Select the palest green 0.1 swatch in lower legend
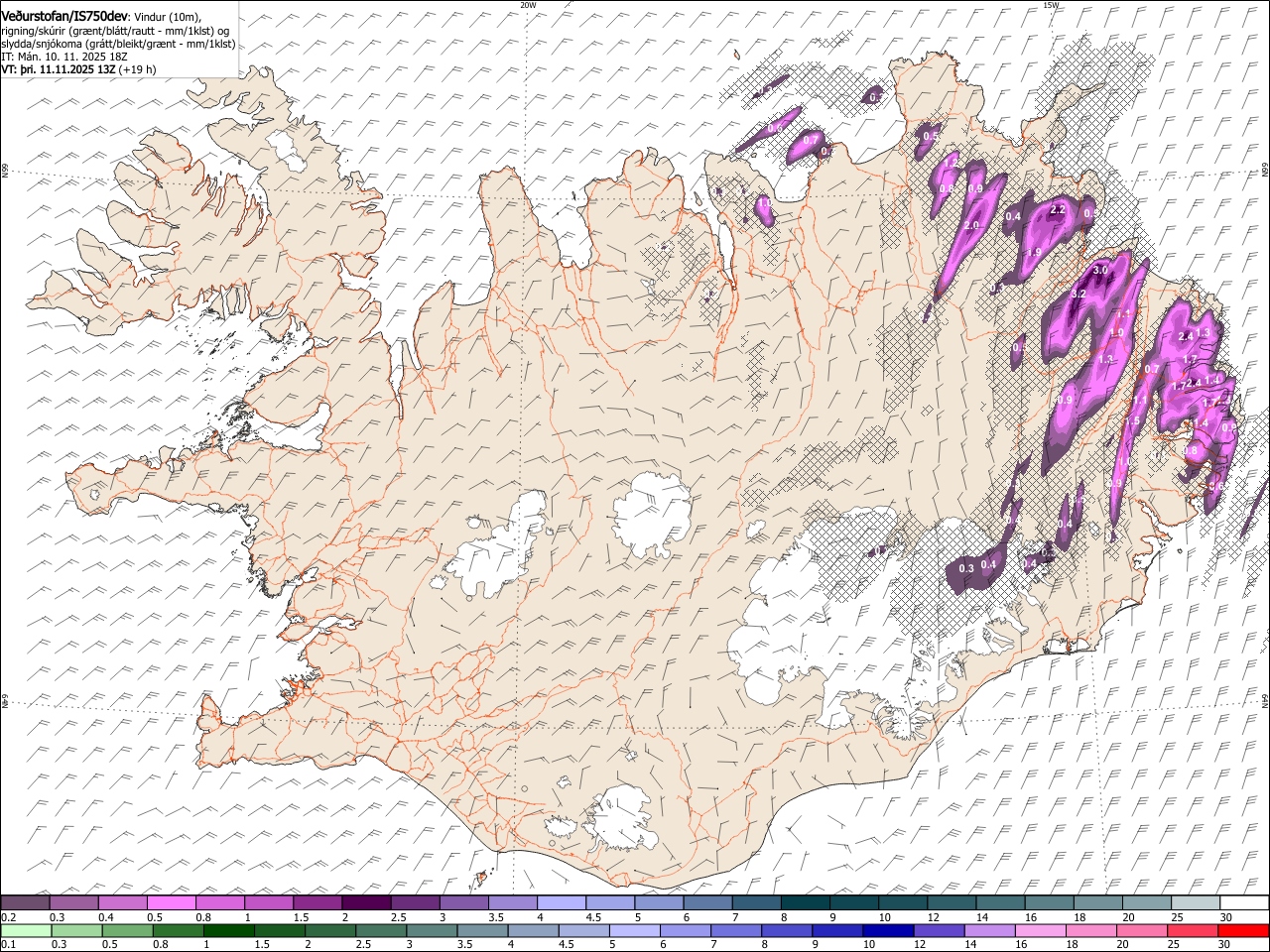This screenshot has width=1270, height=952. pos(27,930)
